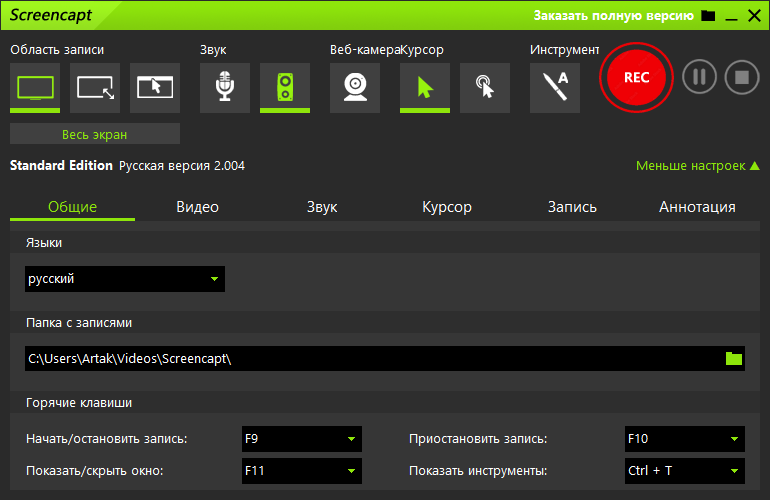Viewport: 770px width, 500px height.
Task: Toggle system speaker sound recording
Action: pos(285,87)
